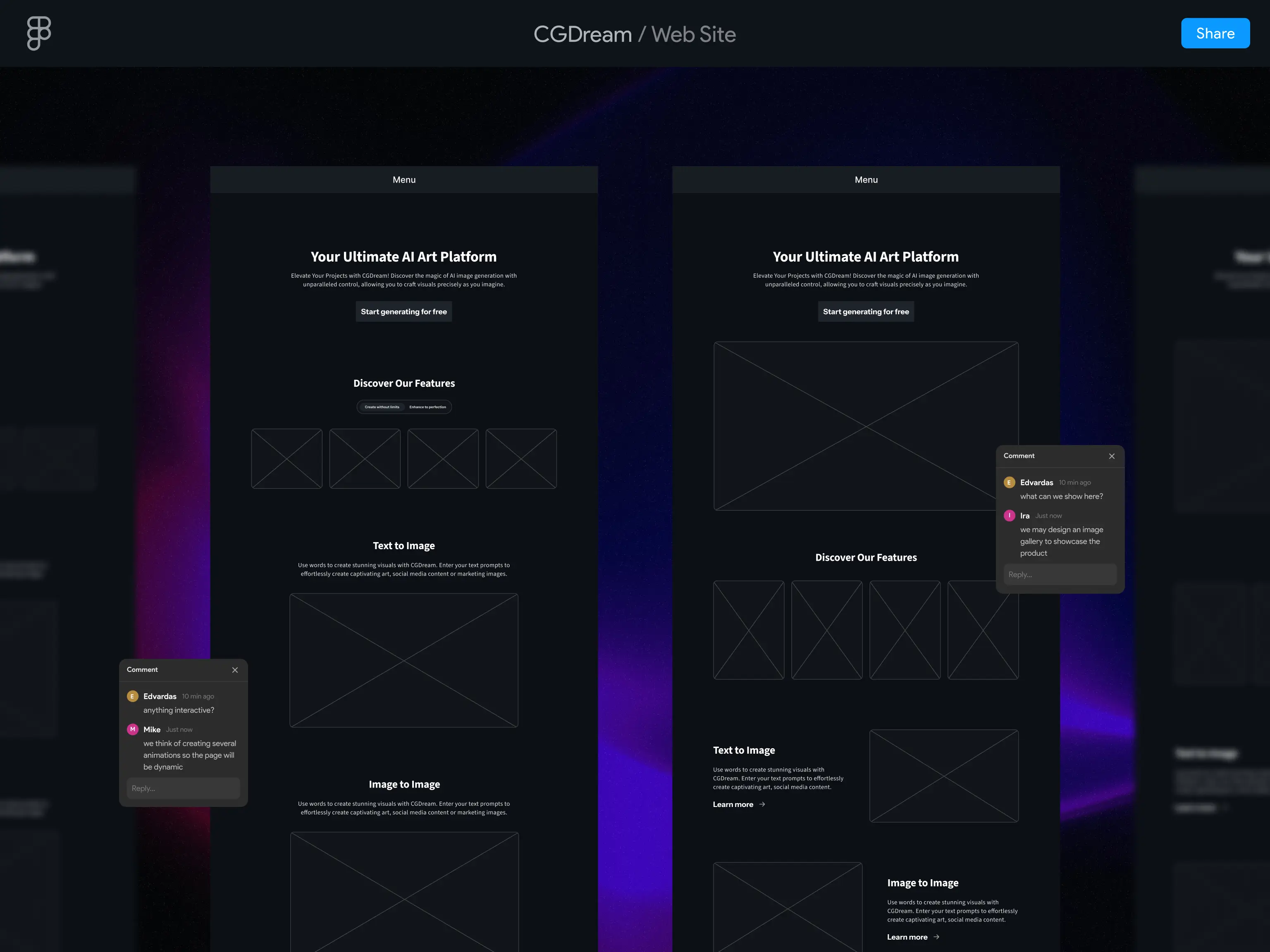Click Text to Image heading in left wireframe

tap(403, 546)
